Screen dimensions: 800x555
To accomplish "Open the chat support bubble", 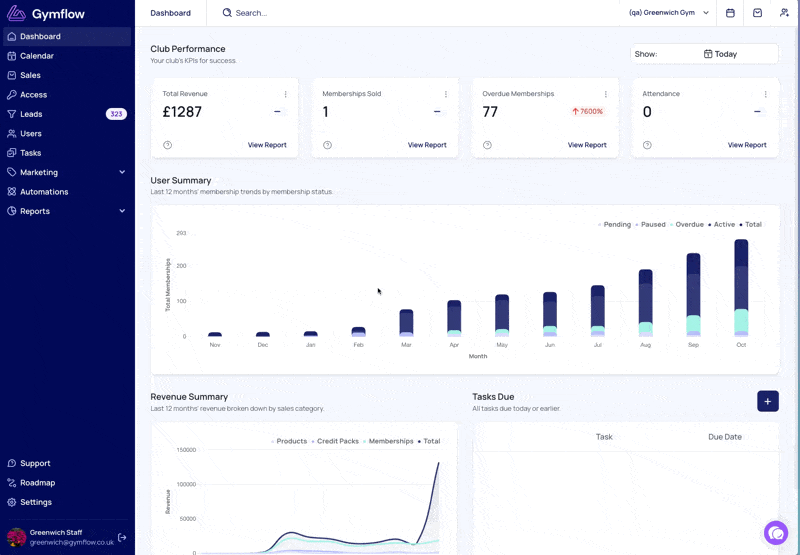I will tap(776, 533).
